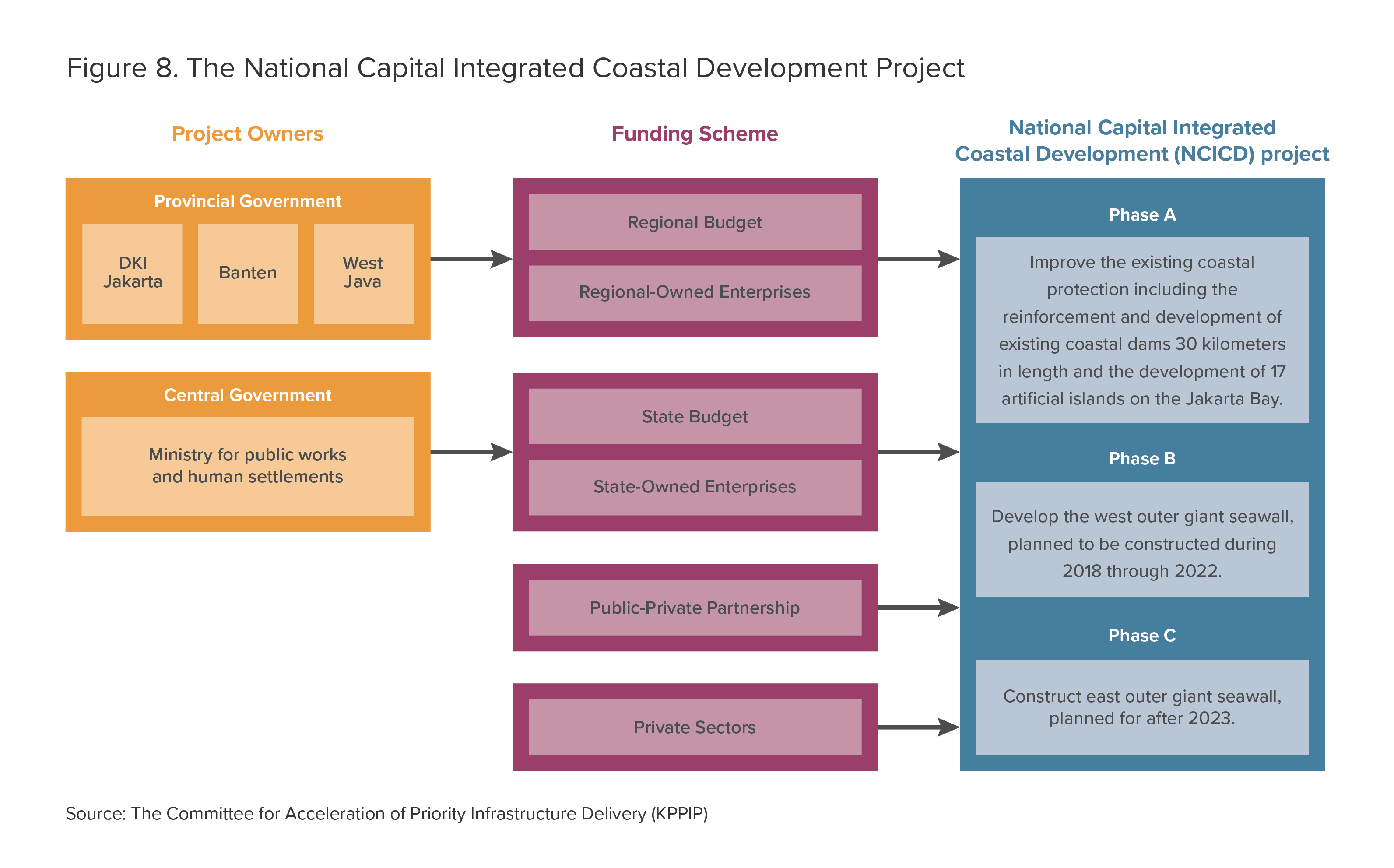1394x868 pixels.
Task: Select the 'Project Owners' column heading
Action: coord(247,134)
